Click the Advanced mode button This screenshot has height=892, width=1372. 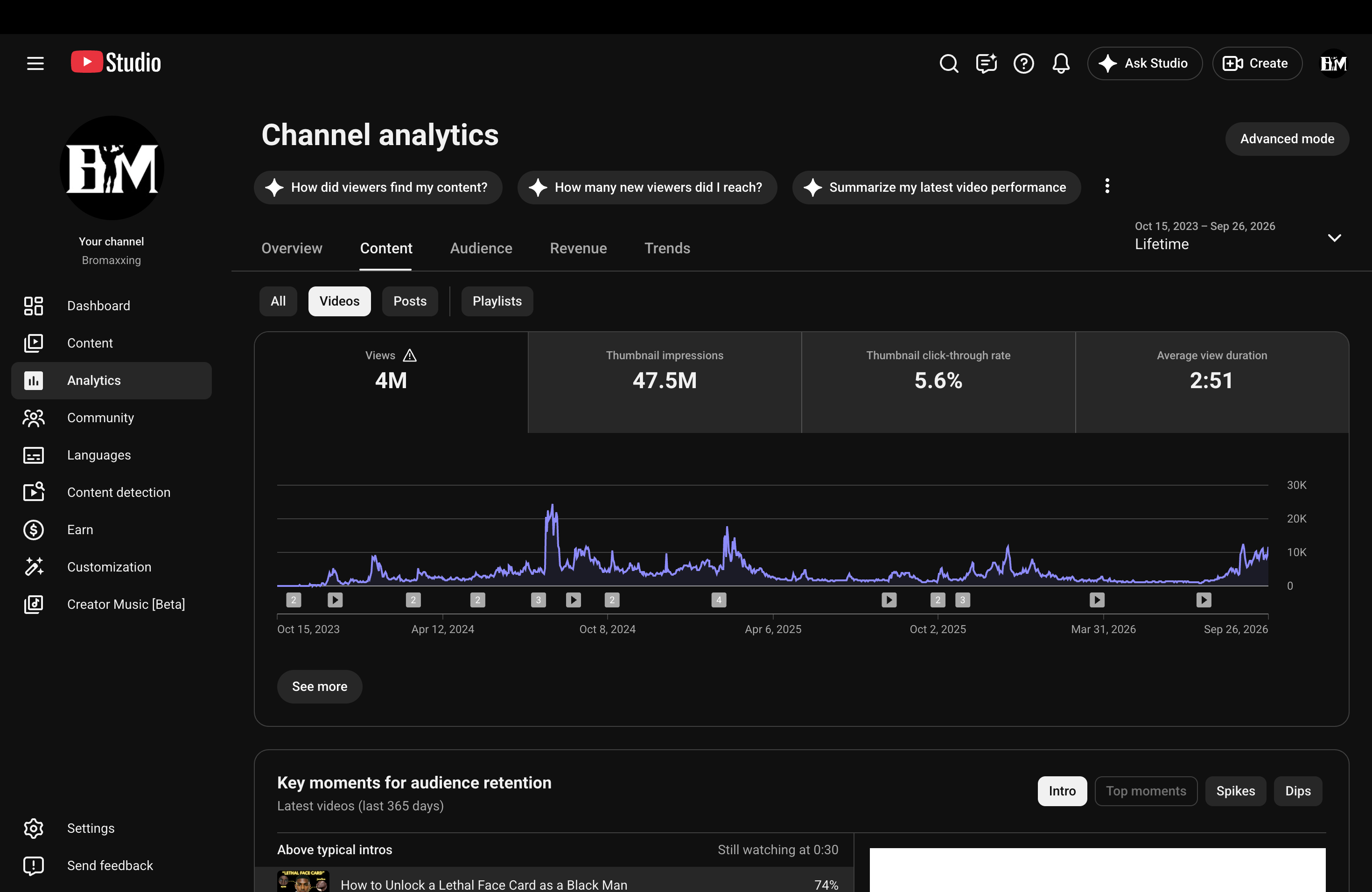coord(1287,139)
